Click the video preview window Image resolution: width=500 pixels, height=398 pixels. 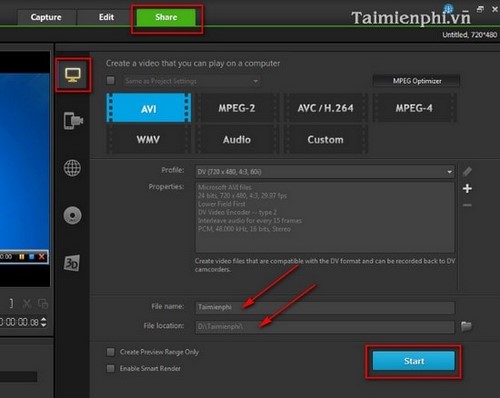(x=24, y=168)
